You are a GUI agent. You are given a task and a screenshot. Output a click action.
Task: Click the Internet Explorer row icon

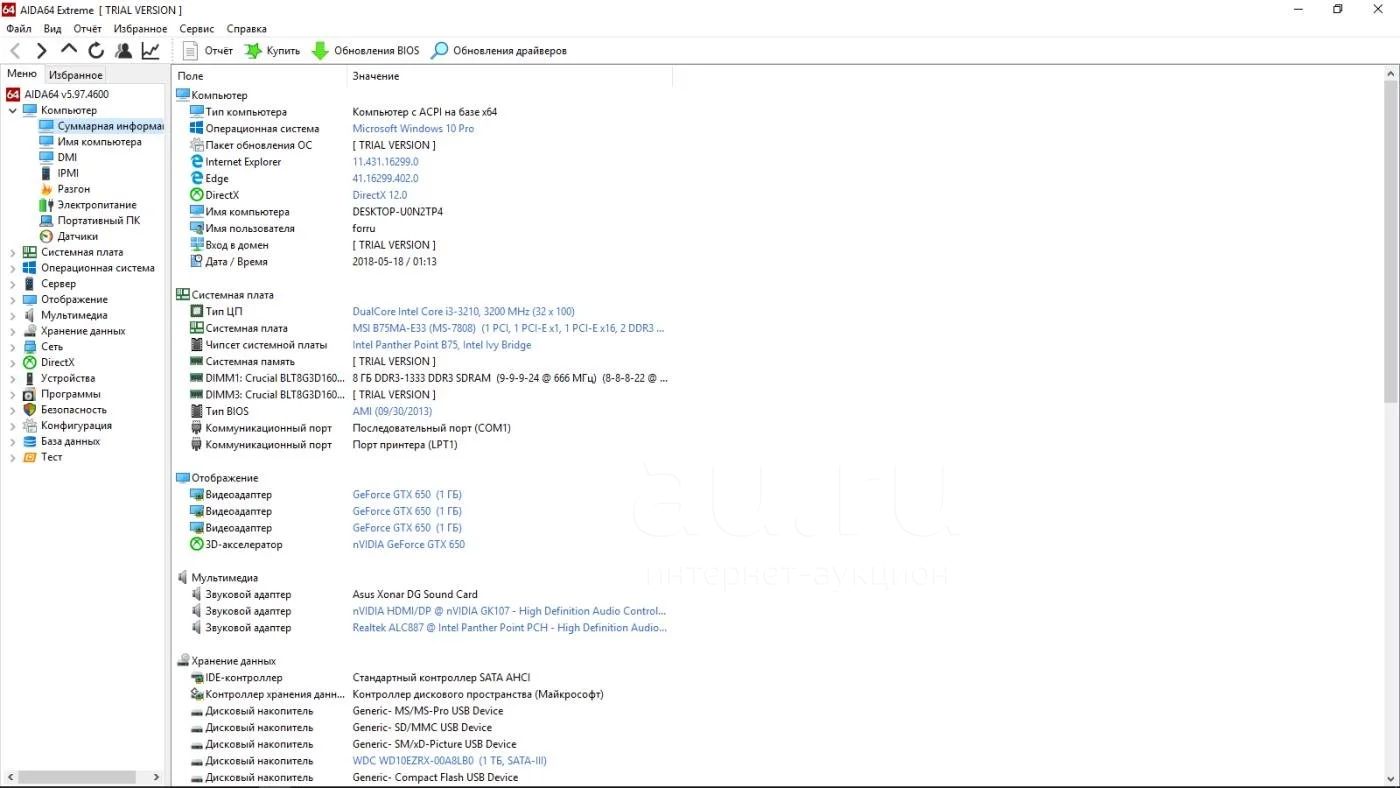197,161
